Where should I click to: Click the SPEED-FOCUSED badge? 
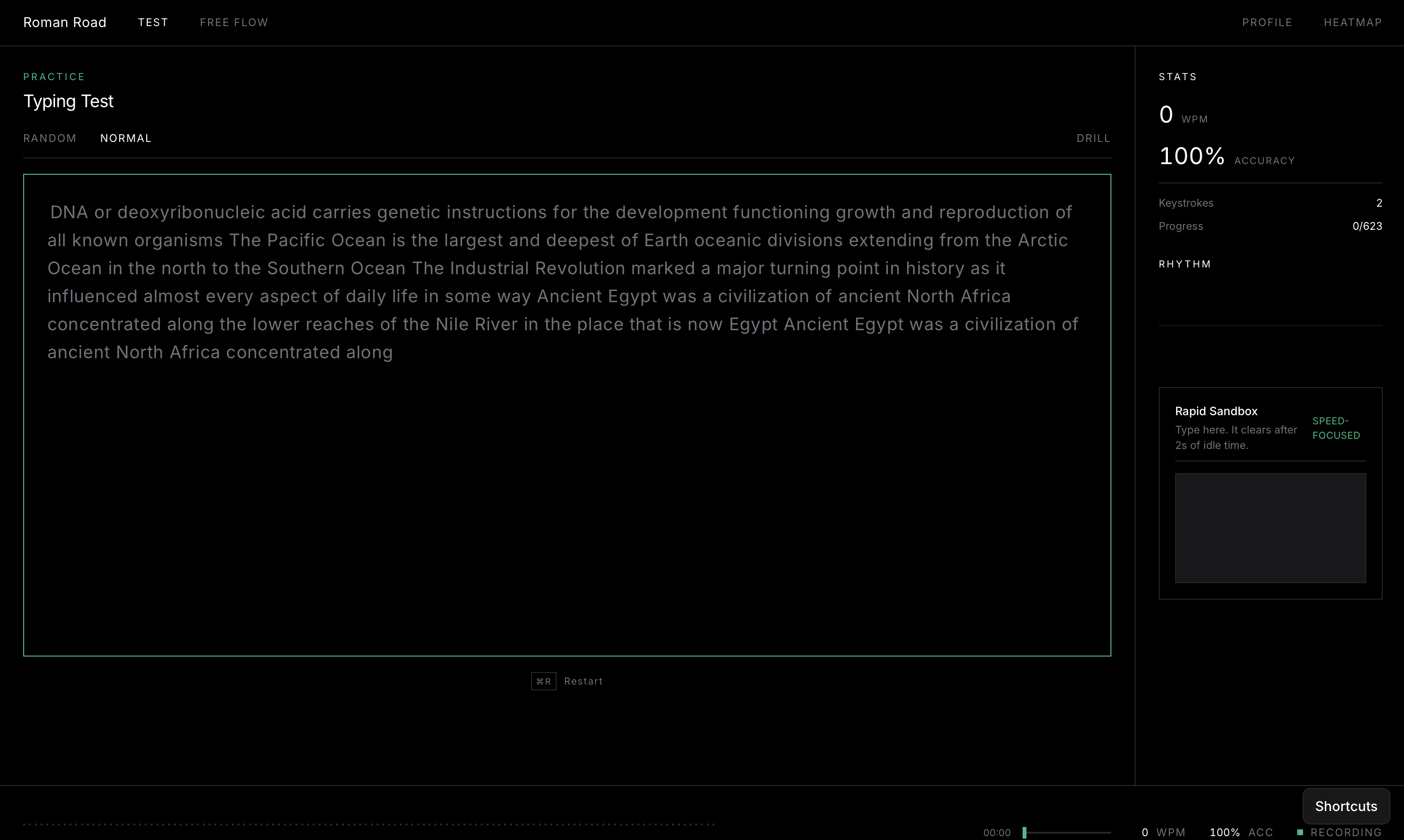[x=1335, y=428]
